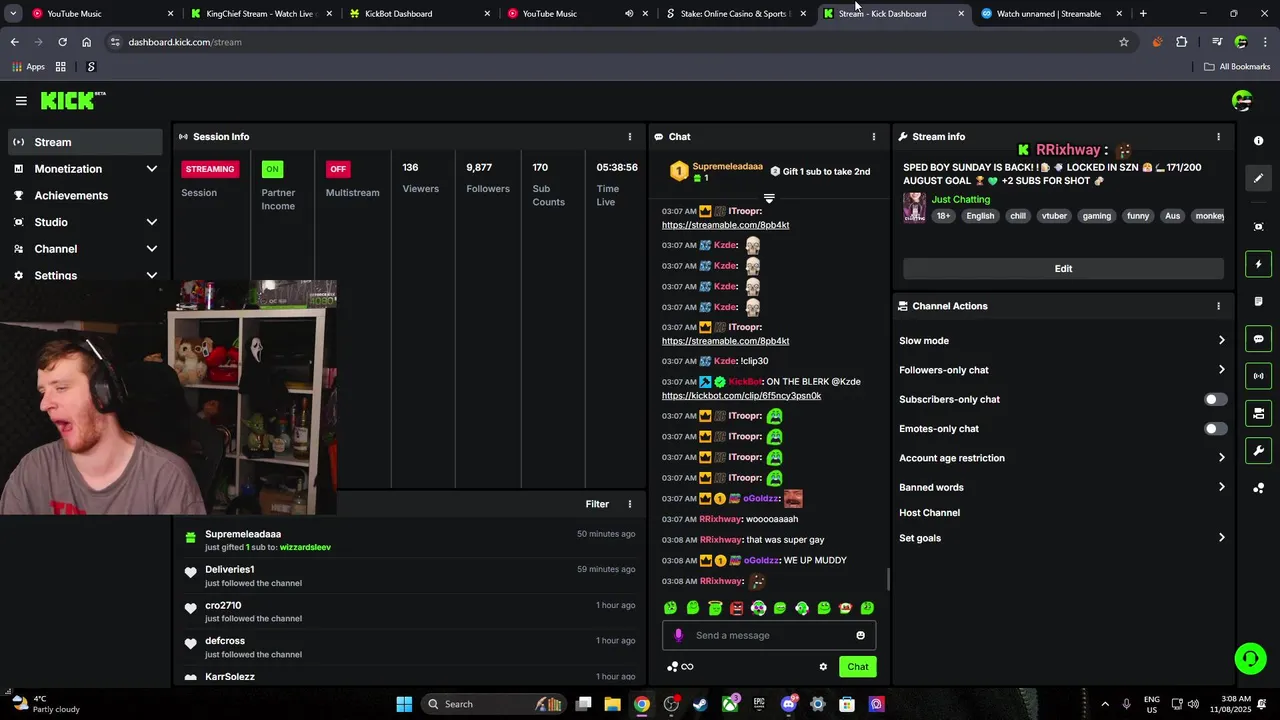The height and width of the screenshot is (720, 1280).
Task: Open chat settings gear icon
Action: [x=823, y=667]
